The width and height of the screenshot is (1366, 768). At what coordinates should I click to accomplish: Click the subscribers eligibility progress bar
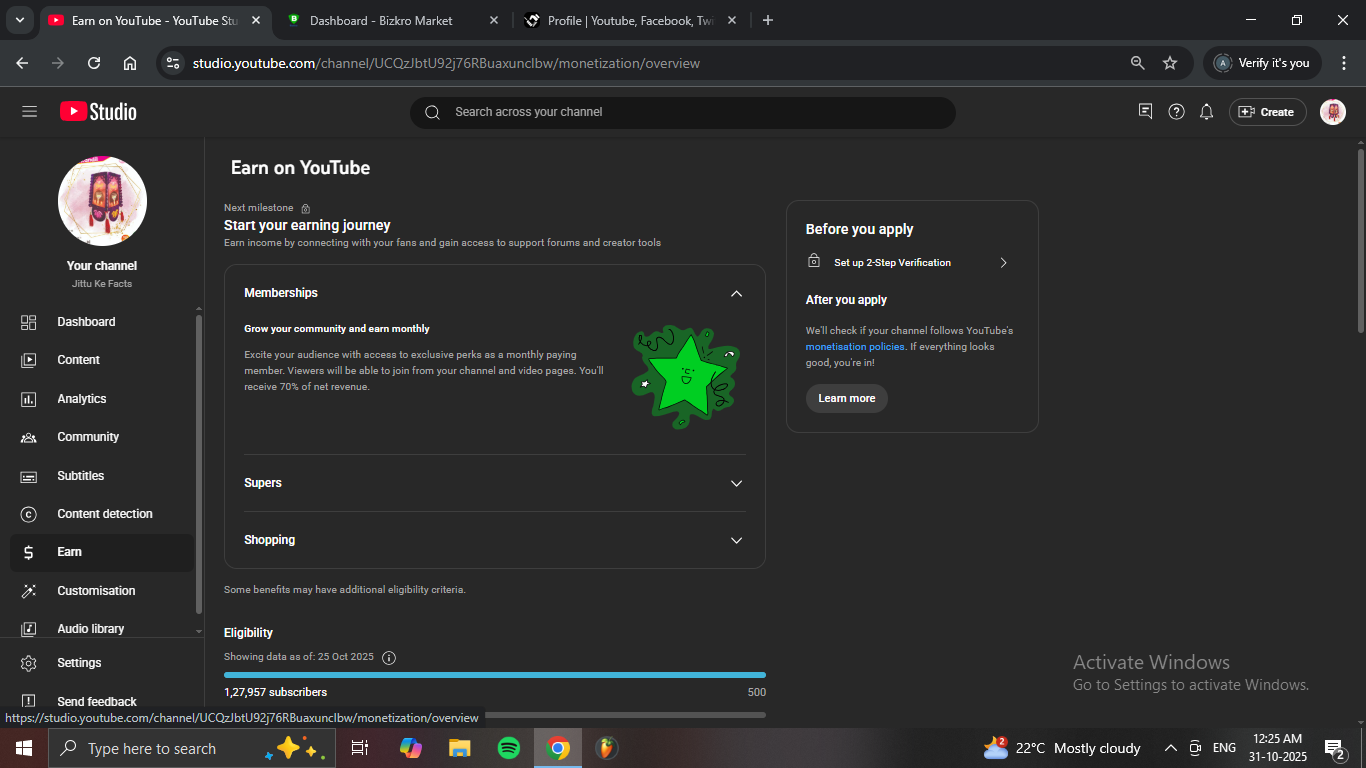[x=494, y=675]
